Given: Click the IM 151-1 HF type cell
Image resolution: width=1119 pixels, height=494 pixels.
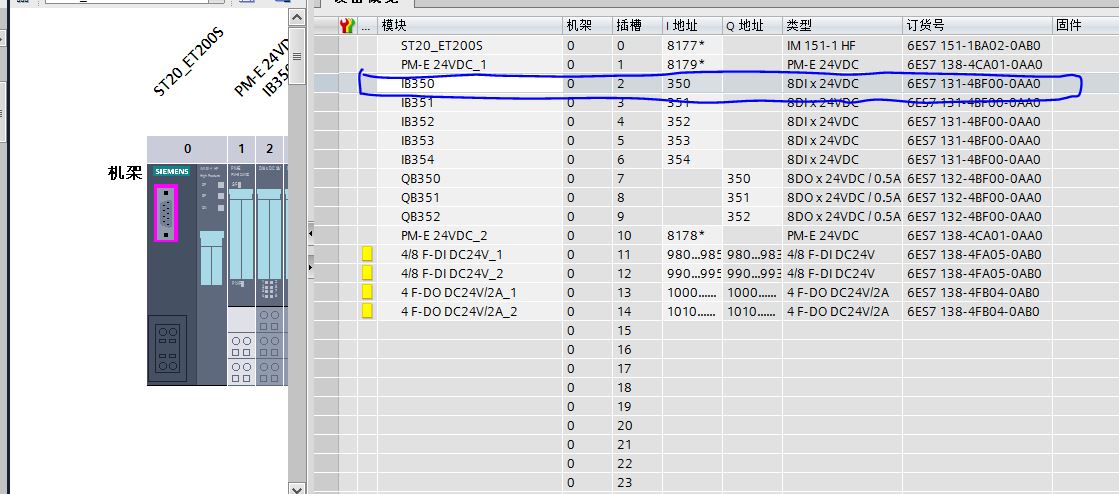Looking at the screenshot, I should click(x=842, y=46).
